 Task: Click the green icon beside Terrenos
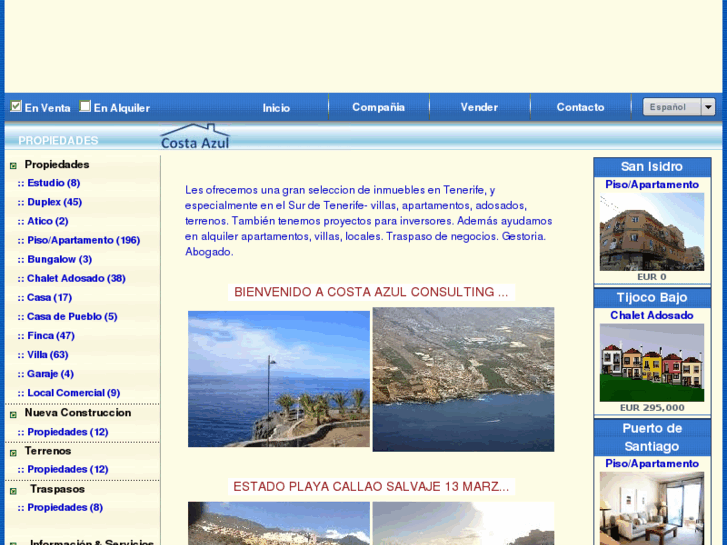point(13,452)
